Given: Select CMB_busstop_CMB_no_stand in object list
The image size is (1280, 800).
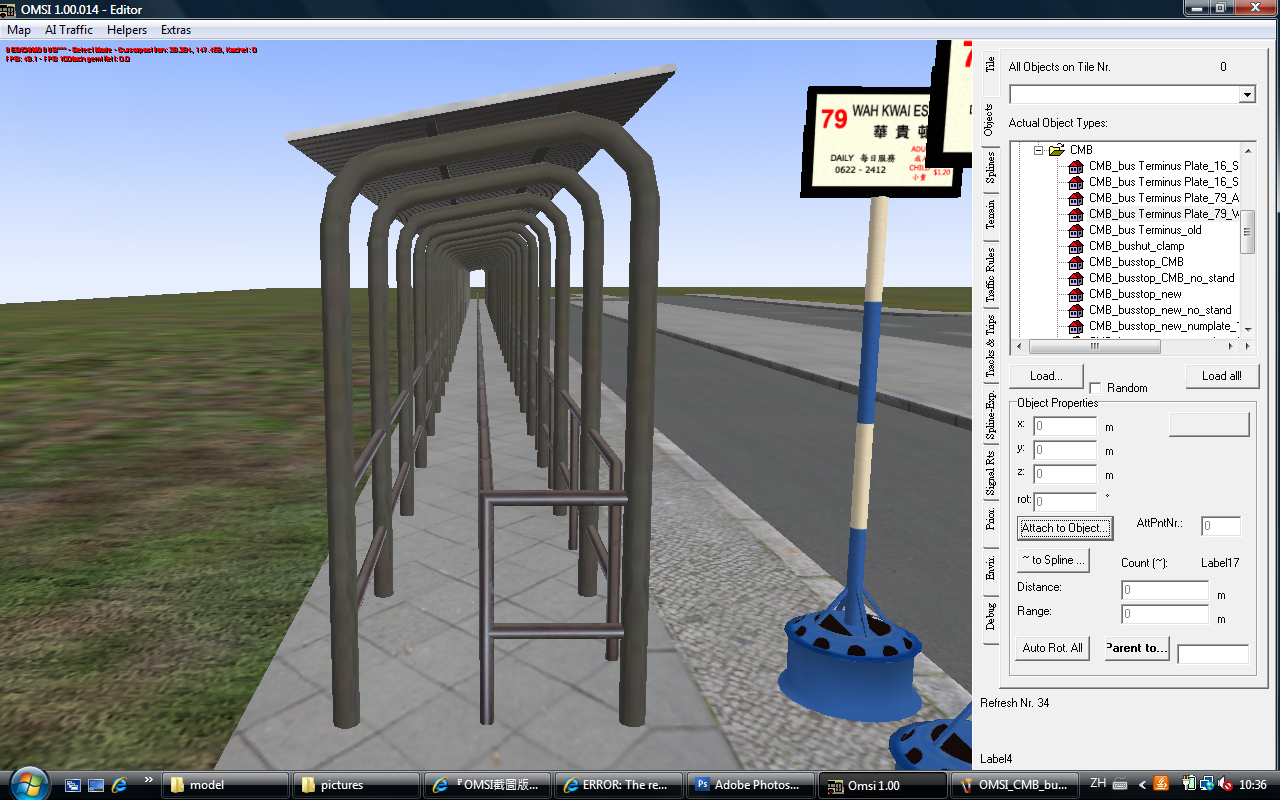Looking at the screenshot, I should pos(1161,278).
